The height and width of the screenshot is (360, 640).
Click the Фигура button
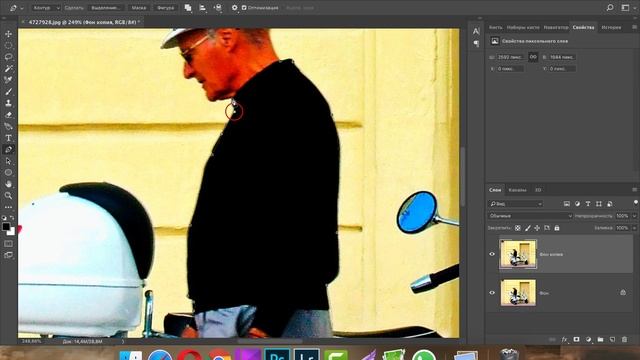pyautogui.click(x=165, y=8)
